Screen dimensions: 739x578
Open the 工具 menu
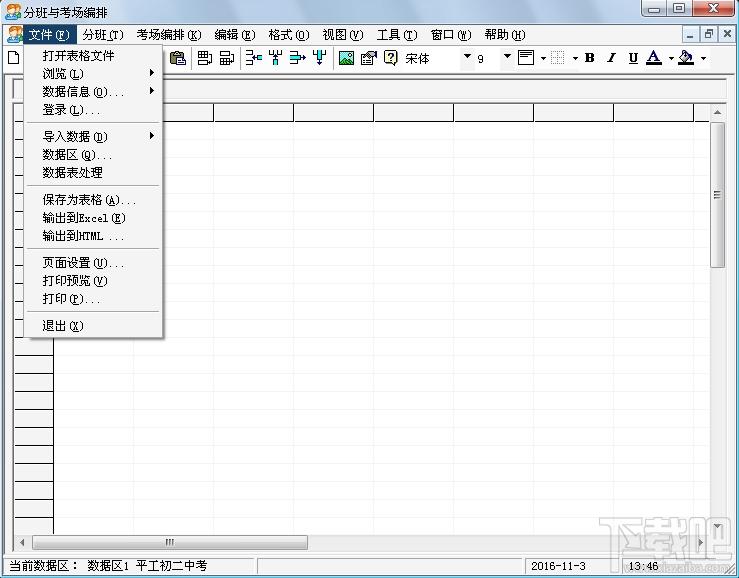(397, 34)
